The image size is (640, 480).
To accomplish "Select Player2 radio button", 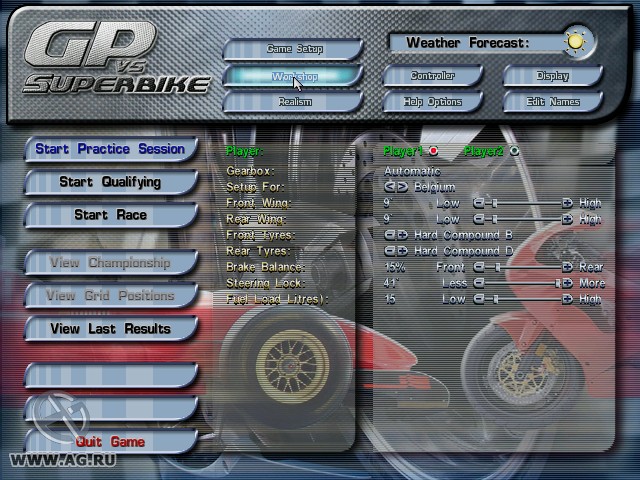I will [514, 151].
